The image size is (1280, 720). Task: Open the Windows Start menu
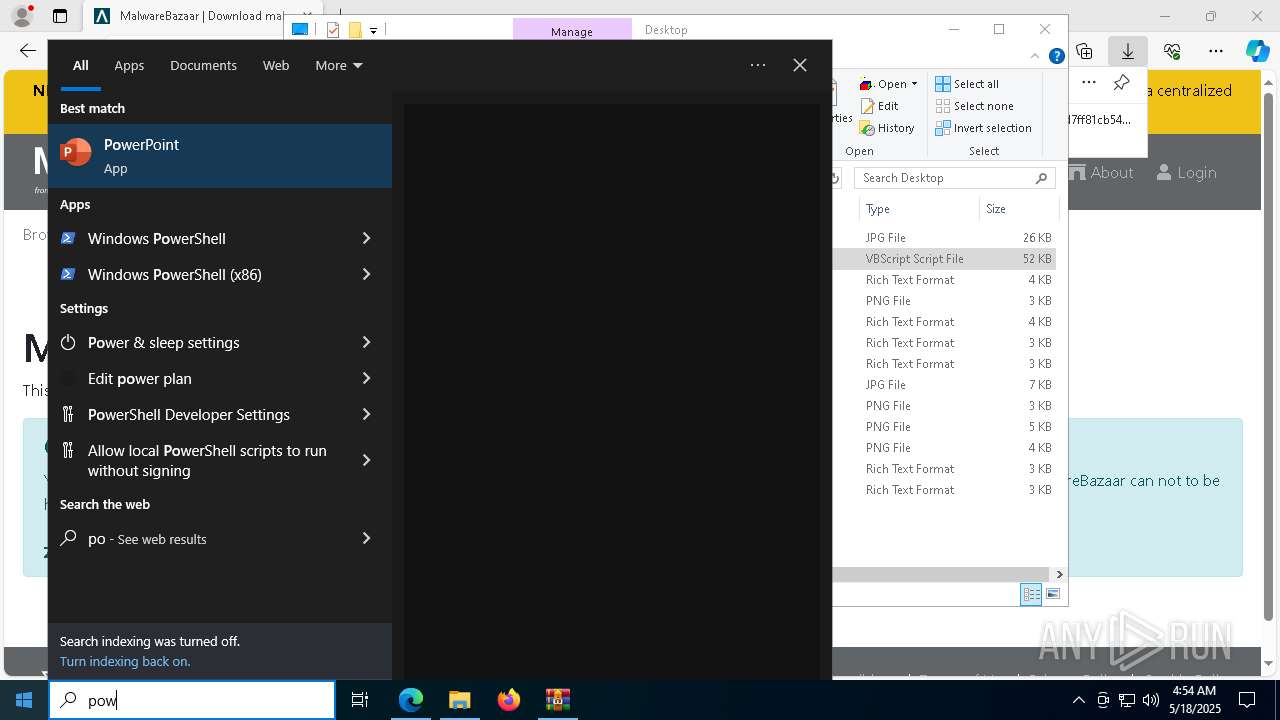(x=24, y=700)
